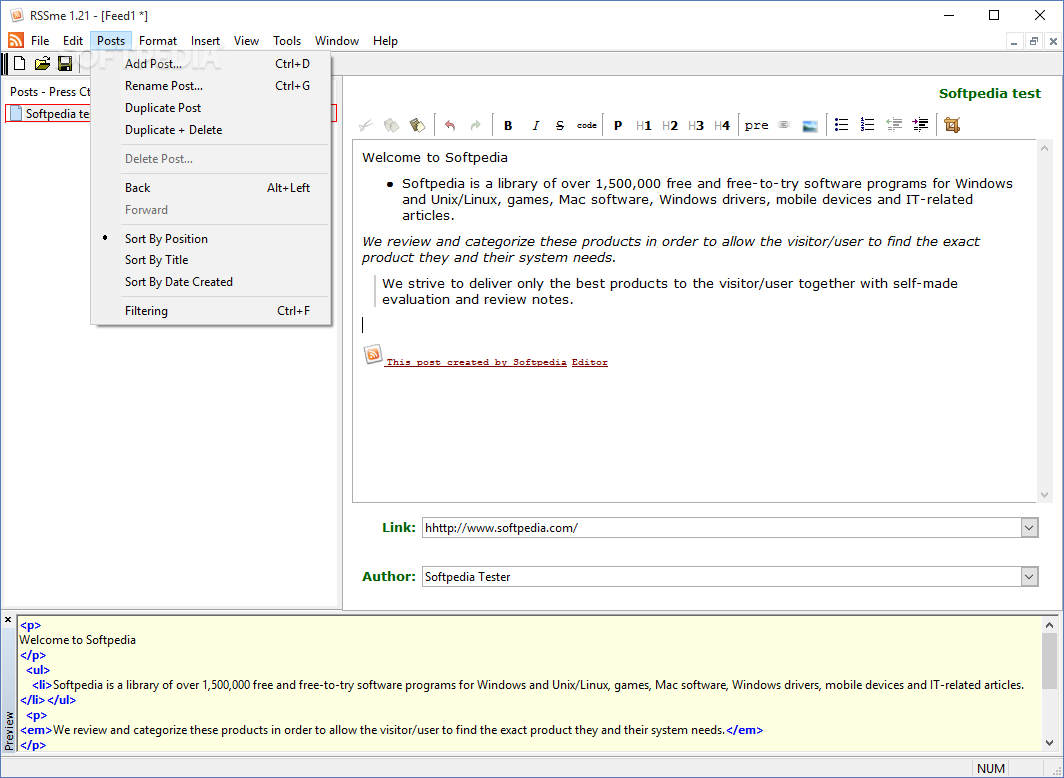
Task: Apply Paragraph style P
Action: click(x=618, y=125)
